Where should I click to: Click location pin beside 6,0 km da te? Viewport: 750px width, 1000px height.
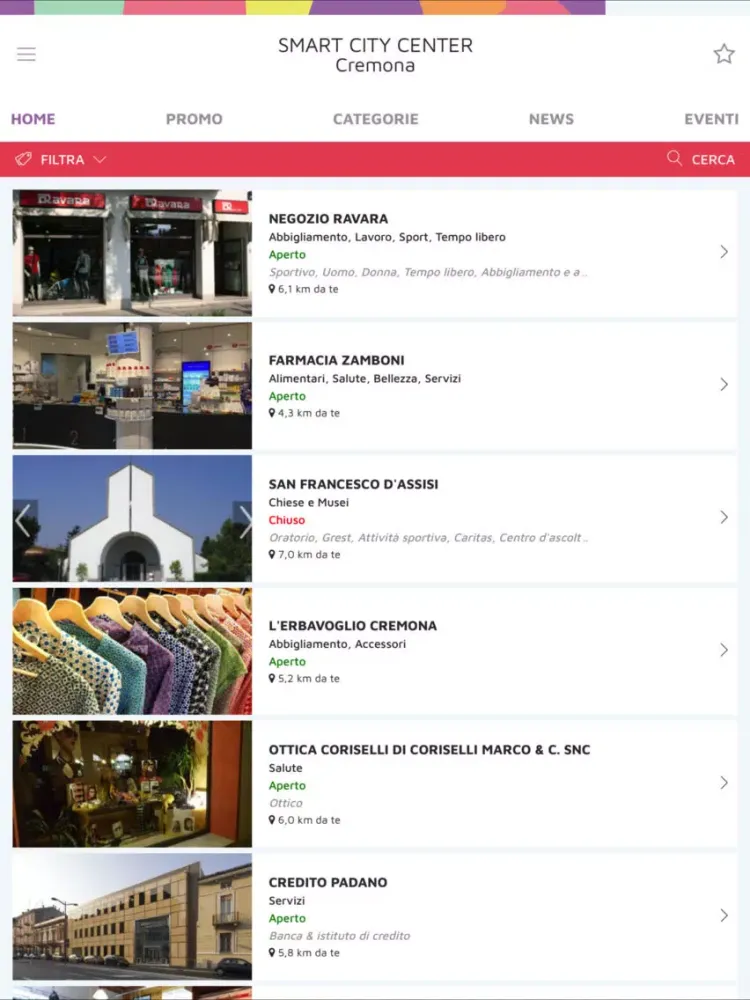click(x=272, y=820)
